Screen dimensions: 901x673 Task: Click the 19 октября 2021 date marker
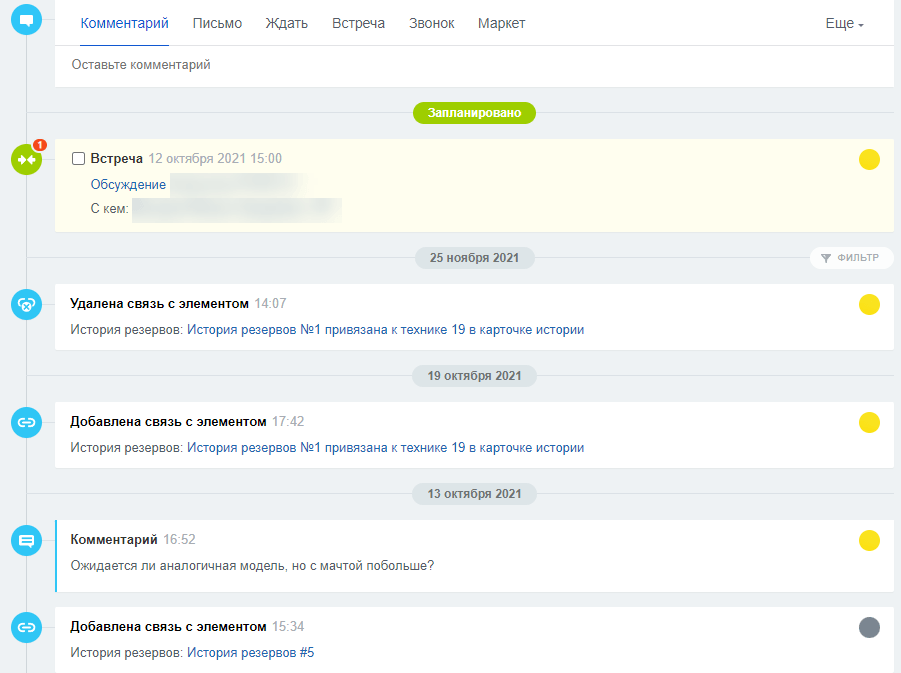coord(474,376)
